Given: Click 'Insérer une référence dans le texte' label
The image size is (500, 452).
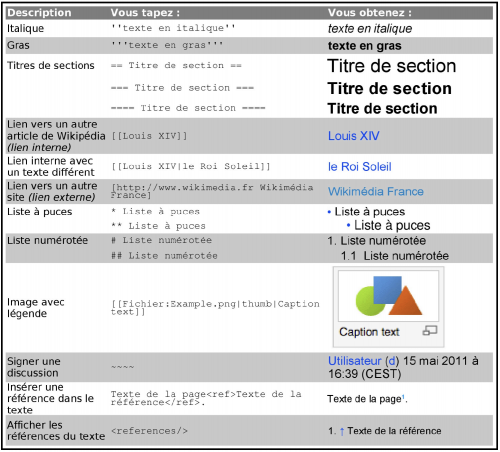Looking at the screenshot, I should [50, 399].
